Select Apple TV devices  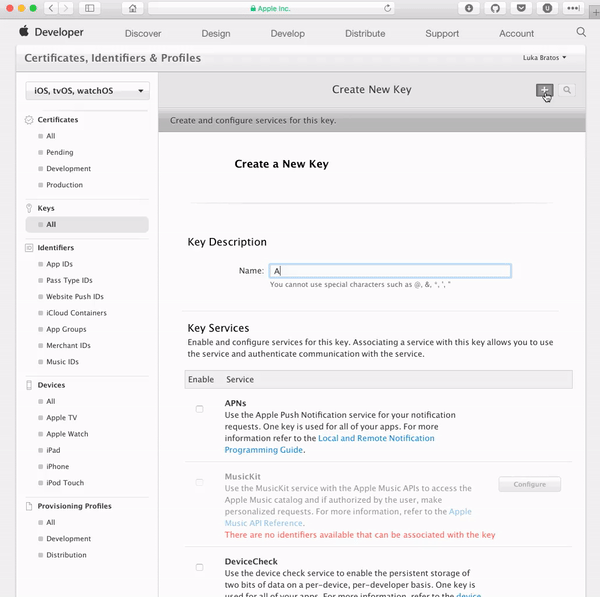click(x=61, y=418)
